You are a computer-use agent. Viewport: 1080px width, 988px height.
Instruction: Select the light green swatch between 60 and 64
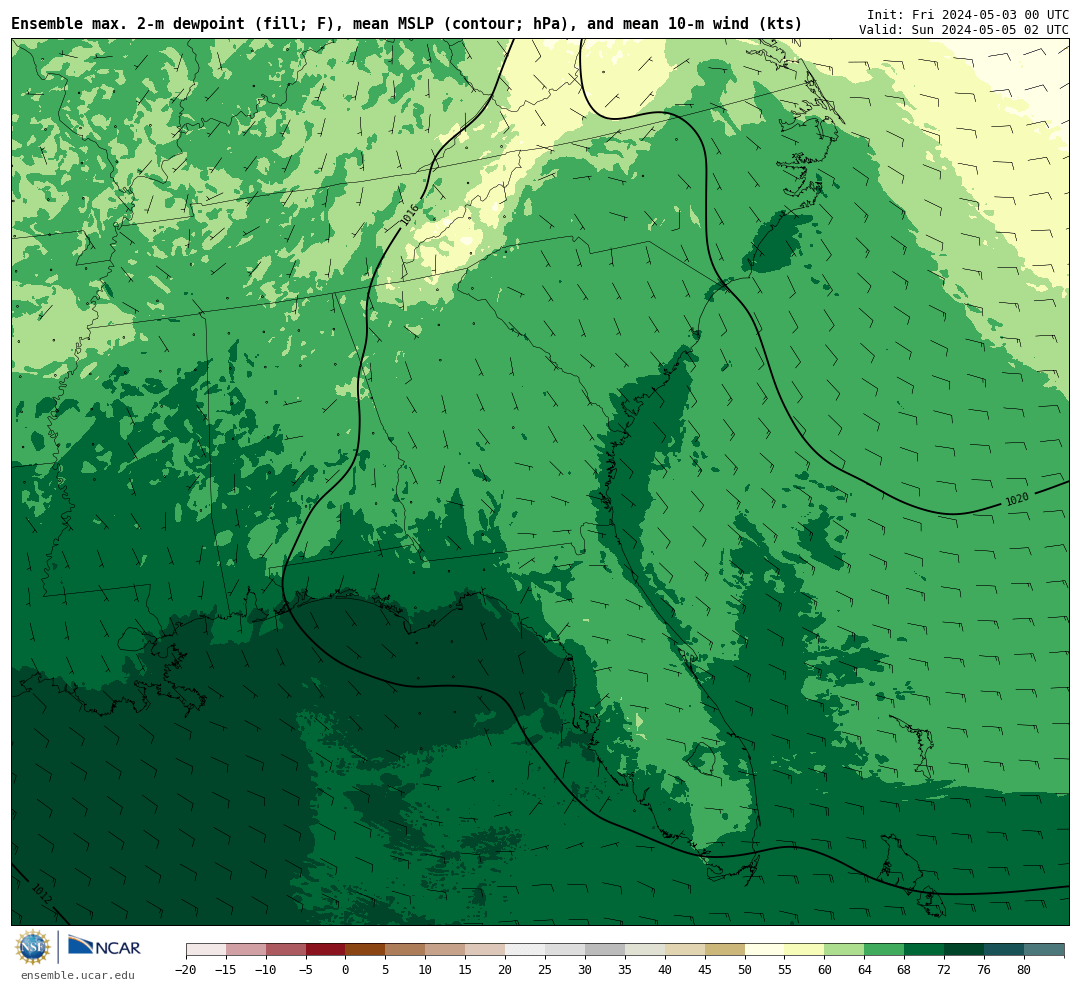click(x=844, y=950)
